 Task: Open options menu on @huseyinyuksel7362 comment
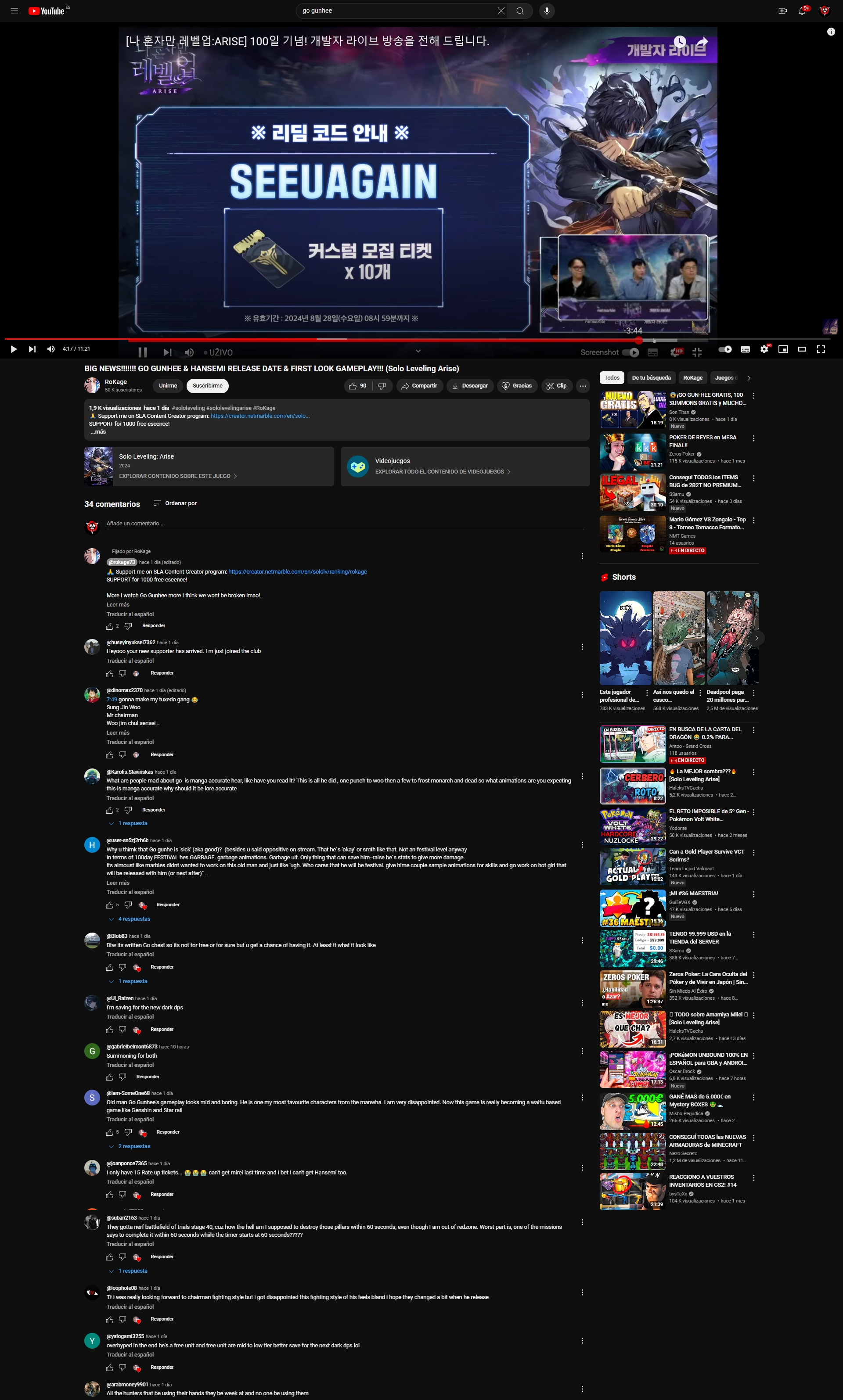(x=582, y=646)
